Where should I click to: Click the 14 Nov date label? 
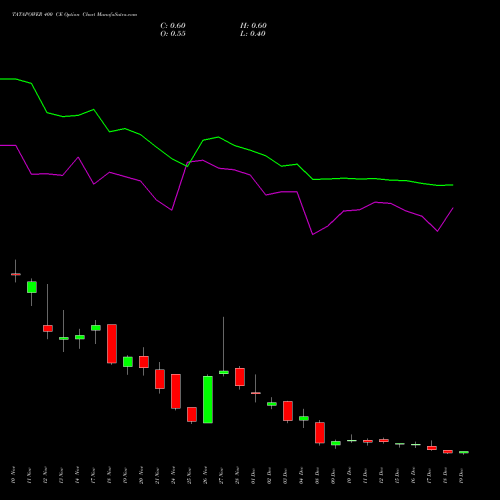point(78,475)
